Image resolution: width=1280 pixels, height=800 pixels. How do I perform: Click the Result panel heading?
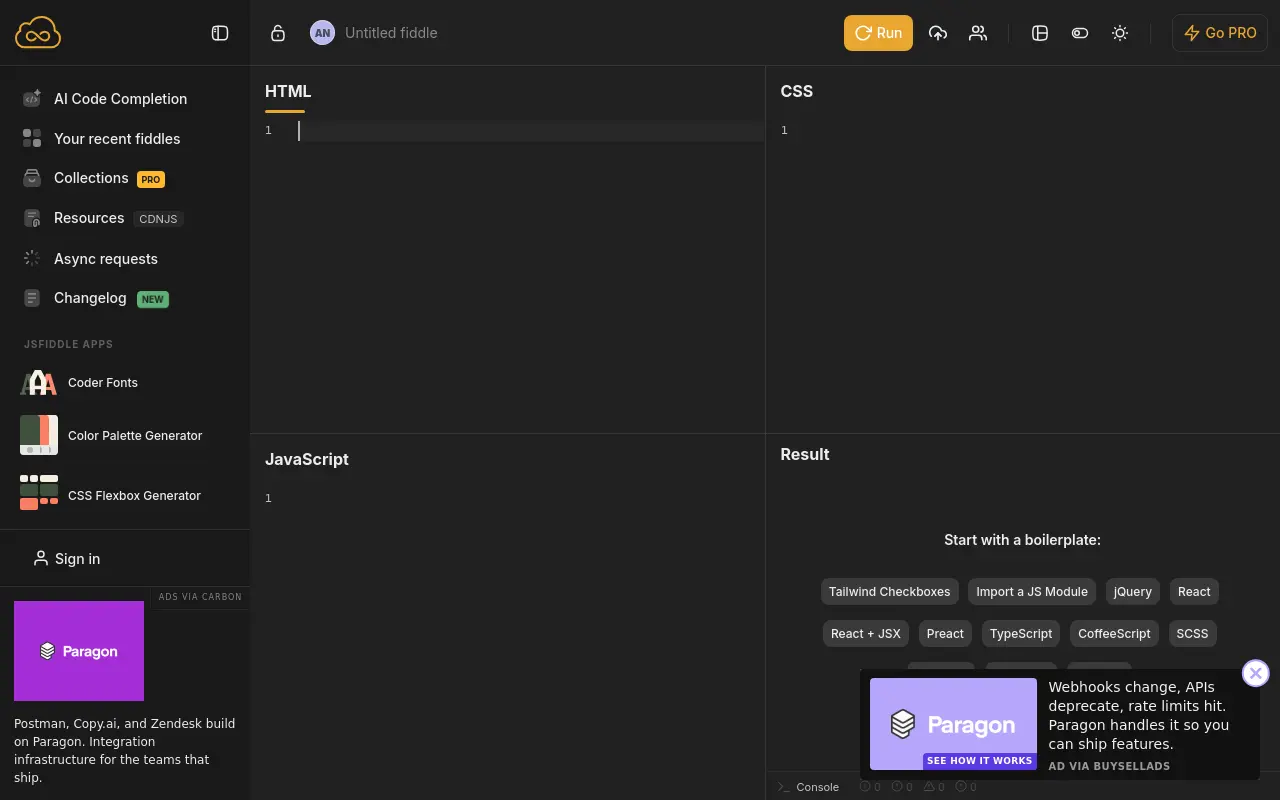pos(805,454)
